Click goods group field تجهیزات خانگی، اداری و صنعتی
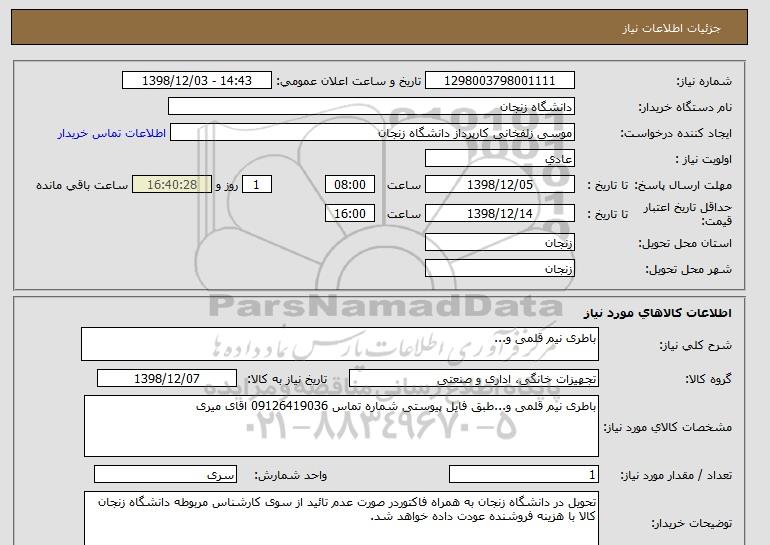This screenshot has height=545, width=770. [x=473, y=379]
